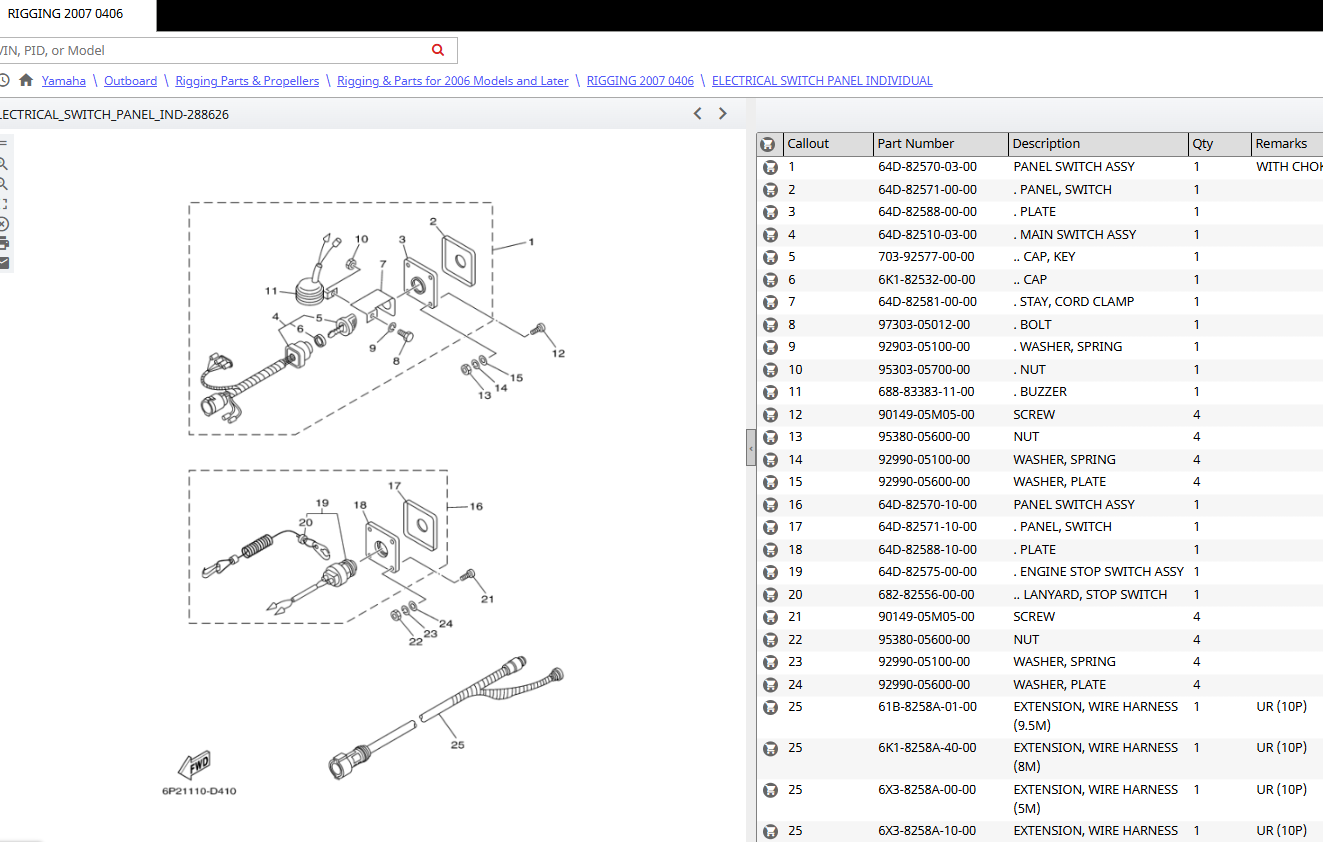
Task: Click the red search magnifier icon
Action: point(438,50)
